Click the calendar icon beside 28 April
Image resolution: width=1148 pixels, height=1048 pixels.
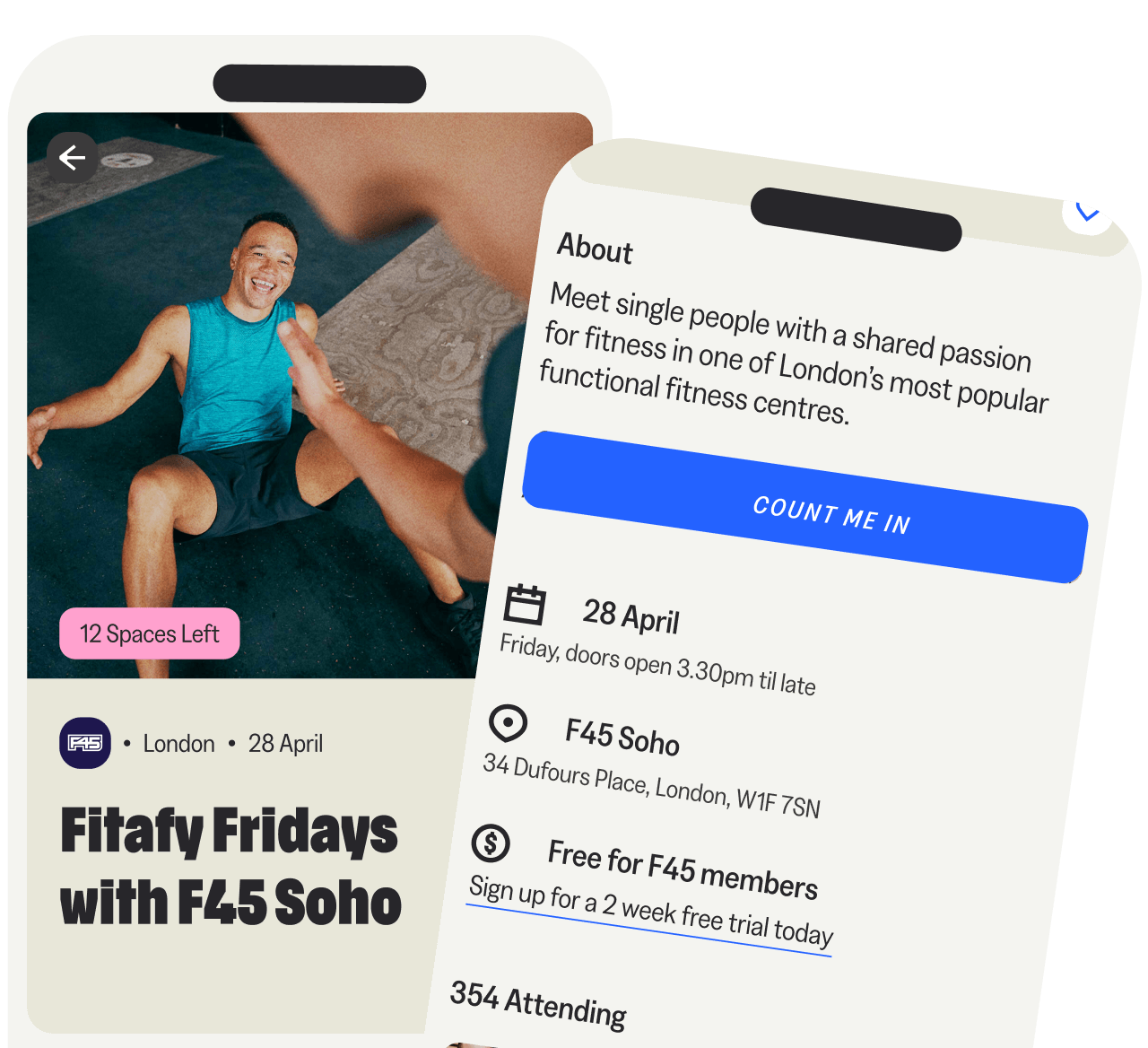pos(525,604)
